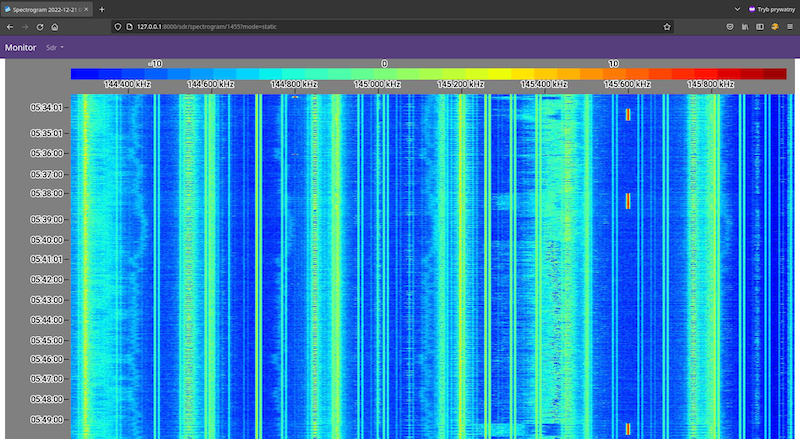Viewport: 800px width, 439px height.
Task: Focus the address bar URL field
Action: [392, 27]
